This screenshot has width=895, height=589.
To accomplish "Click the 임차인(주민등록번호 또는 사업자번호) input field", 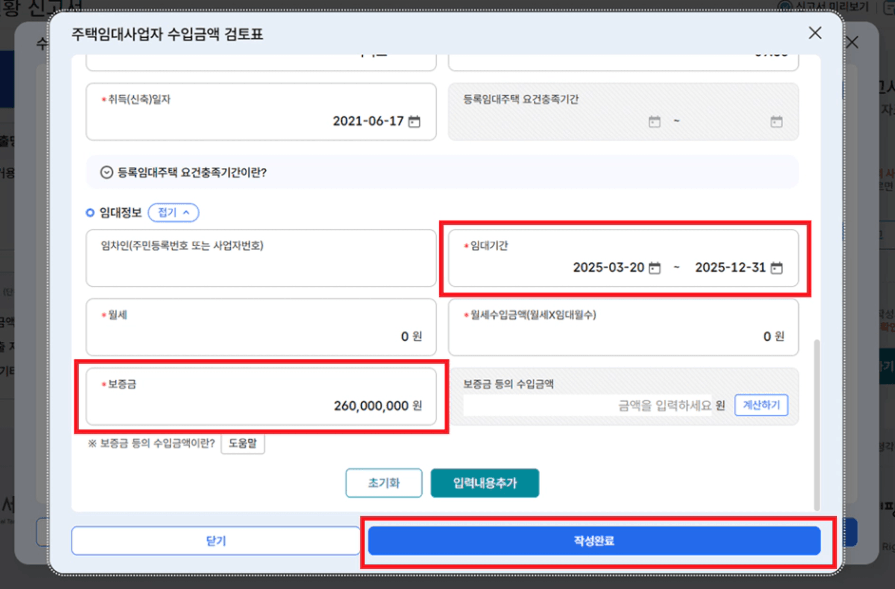I will (261, 258).
